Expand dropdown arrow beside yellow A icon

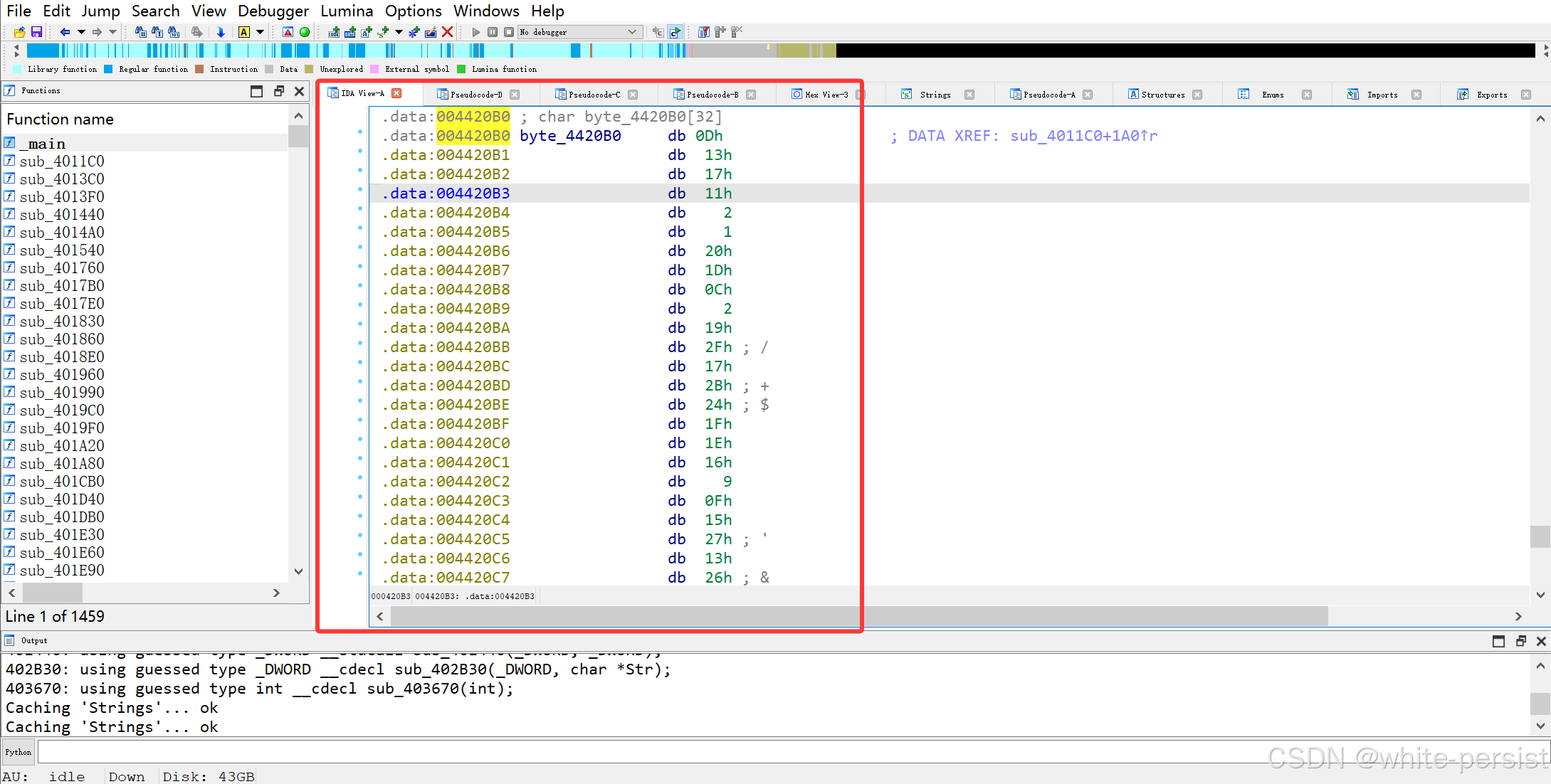(260, 32)
